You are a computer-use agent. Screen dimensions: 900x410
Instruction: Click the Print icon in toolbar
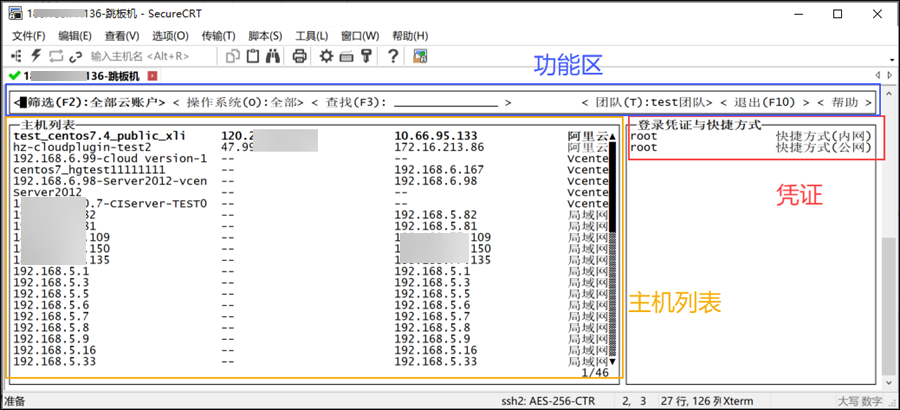(x=299, y=56)
